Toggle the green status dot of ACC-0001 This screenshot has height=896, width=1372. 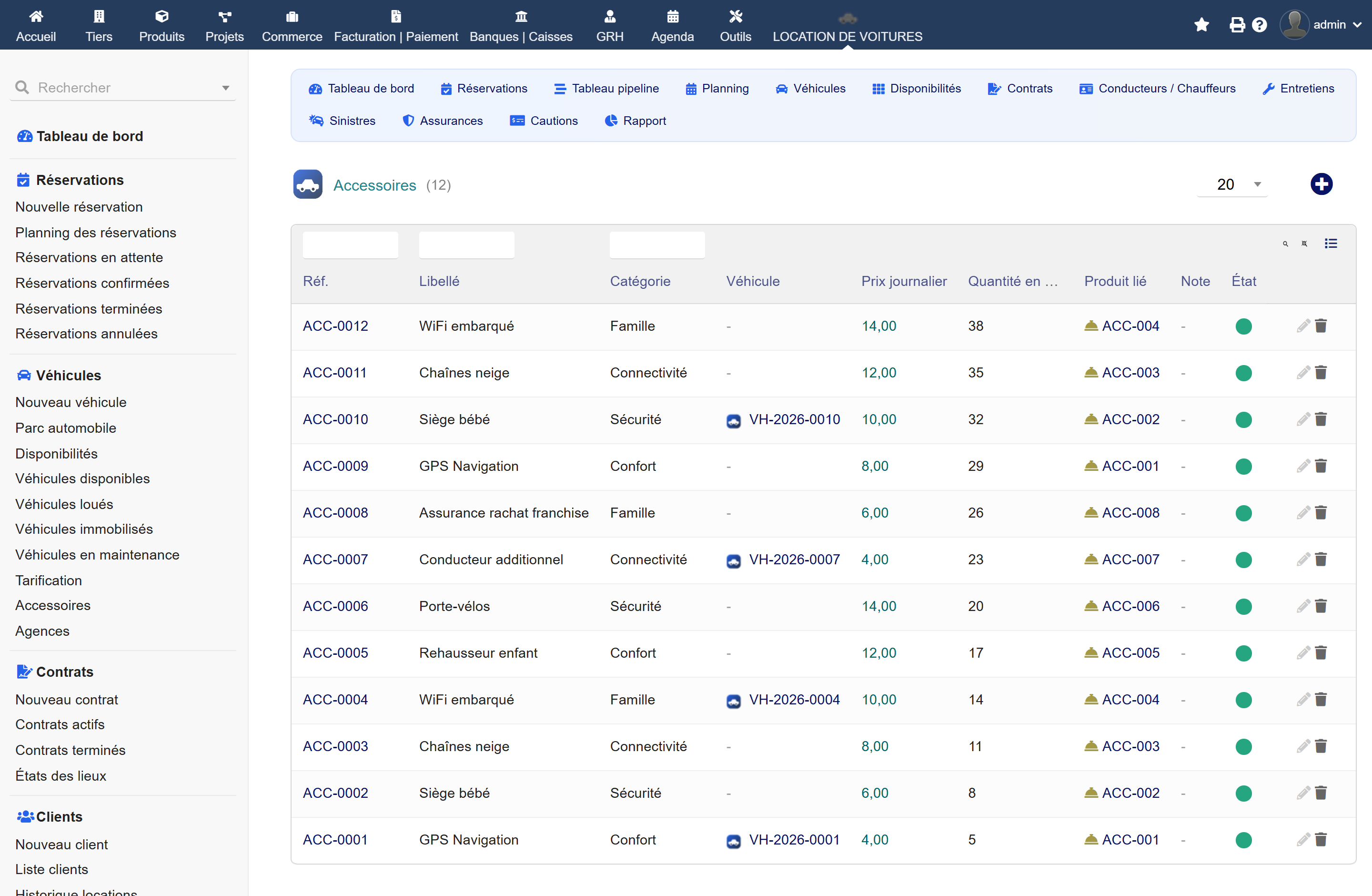[x=1243, y=840]
